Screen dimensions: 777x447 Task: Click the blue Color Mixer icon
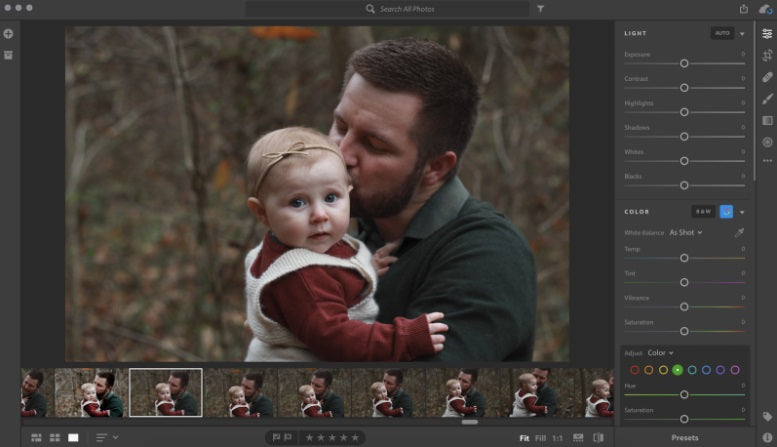(x=726, y=212)
